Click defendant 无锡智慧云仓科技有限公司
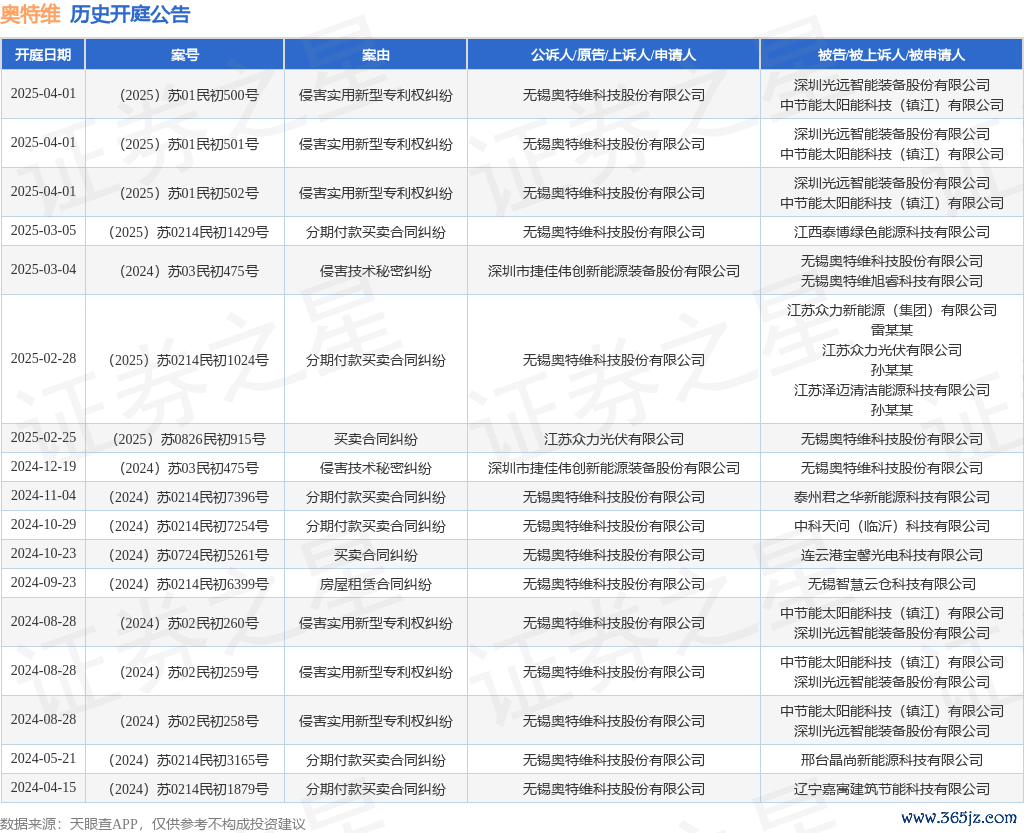This screenshot has width=1024, height=833. click(891, 584)
